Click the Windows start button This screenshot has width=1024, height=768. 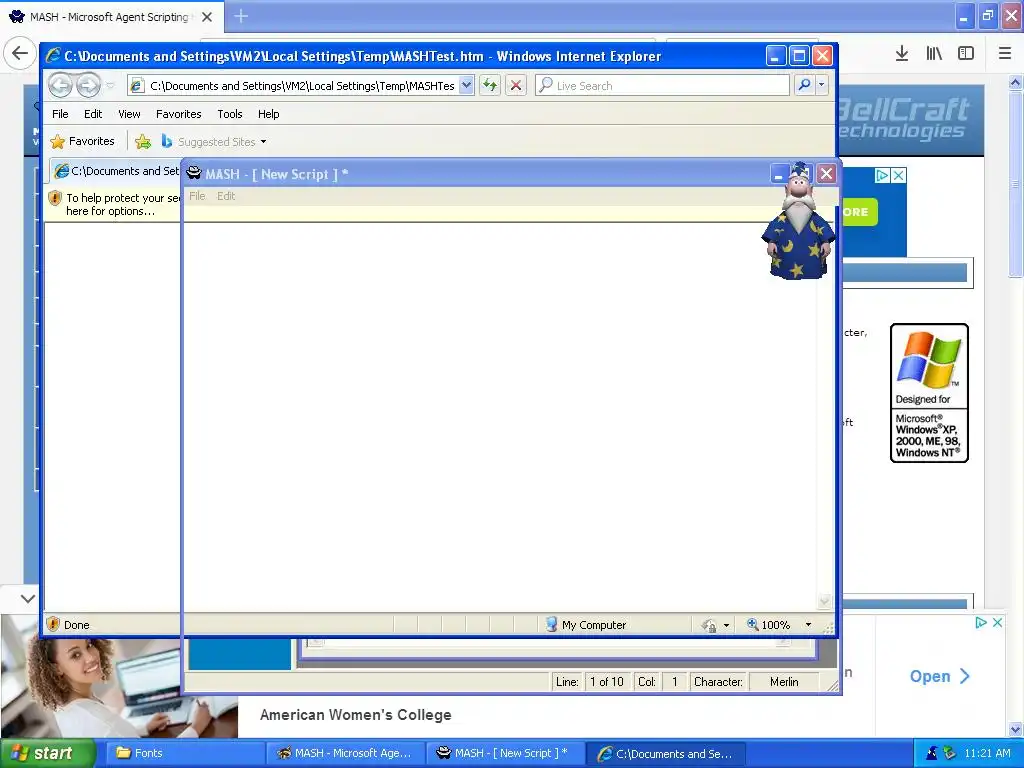click(x=47, y=753)
